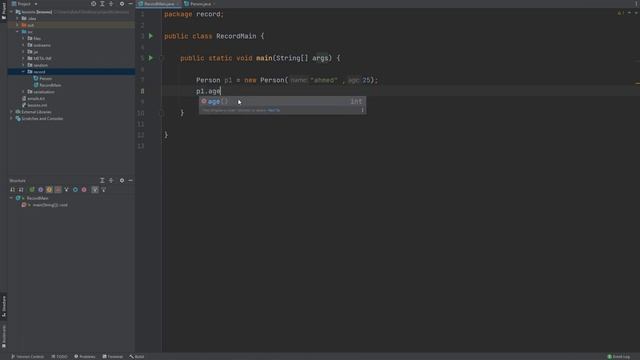Open the Project view dropdown
The width and height of the screenshot is (640, 360).
tap(24, 4)
